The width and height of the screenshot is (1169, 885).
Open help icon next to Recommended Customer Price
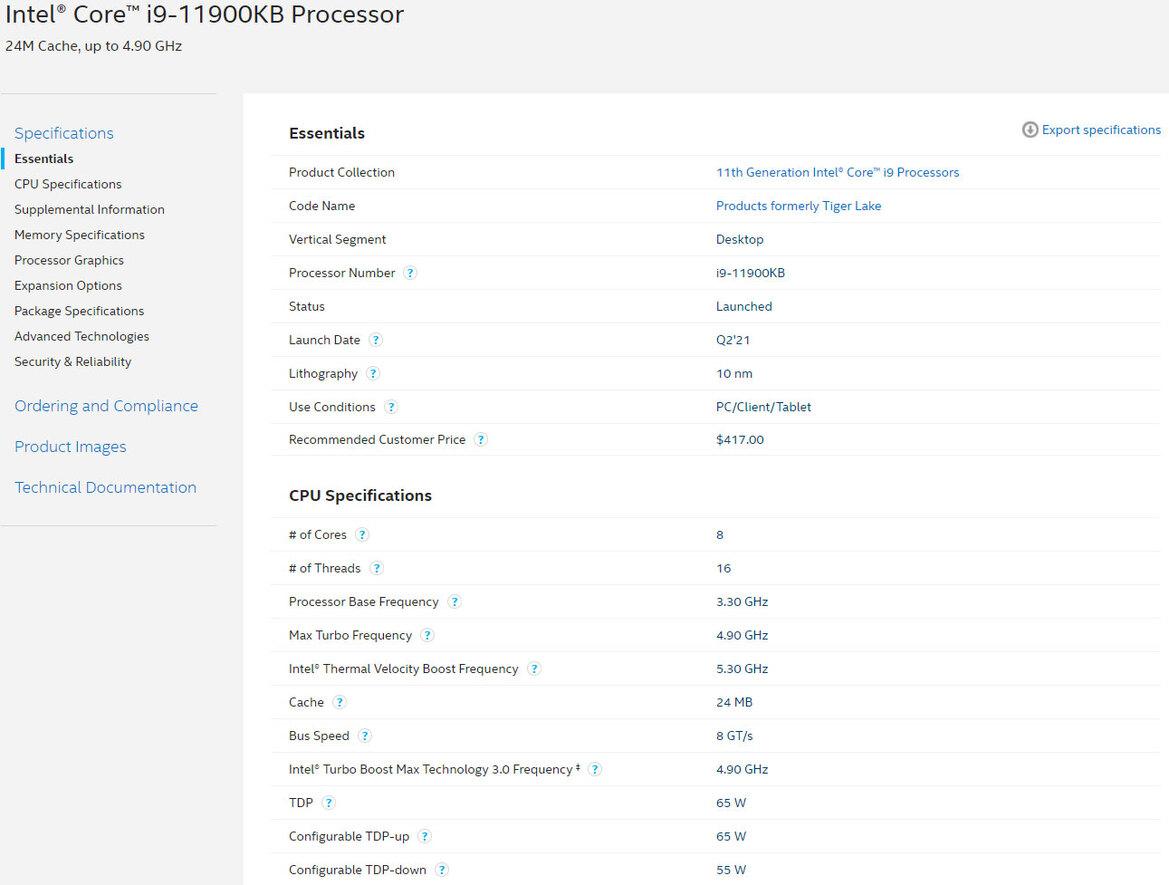(x=481, y=440)
